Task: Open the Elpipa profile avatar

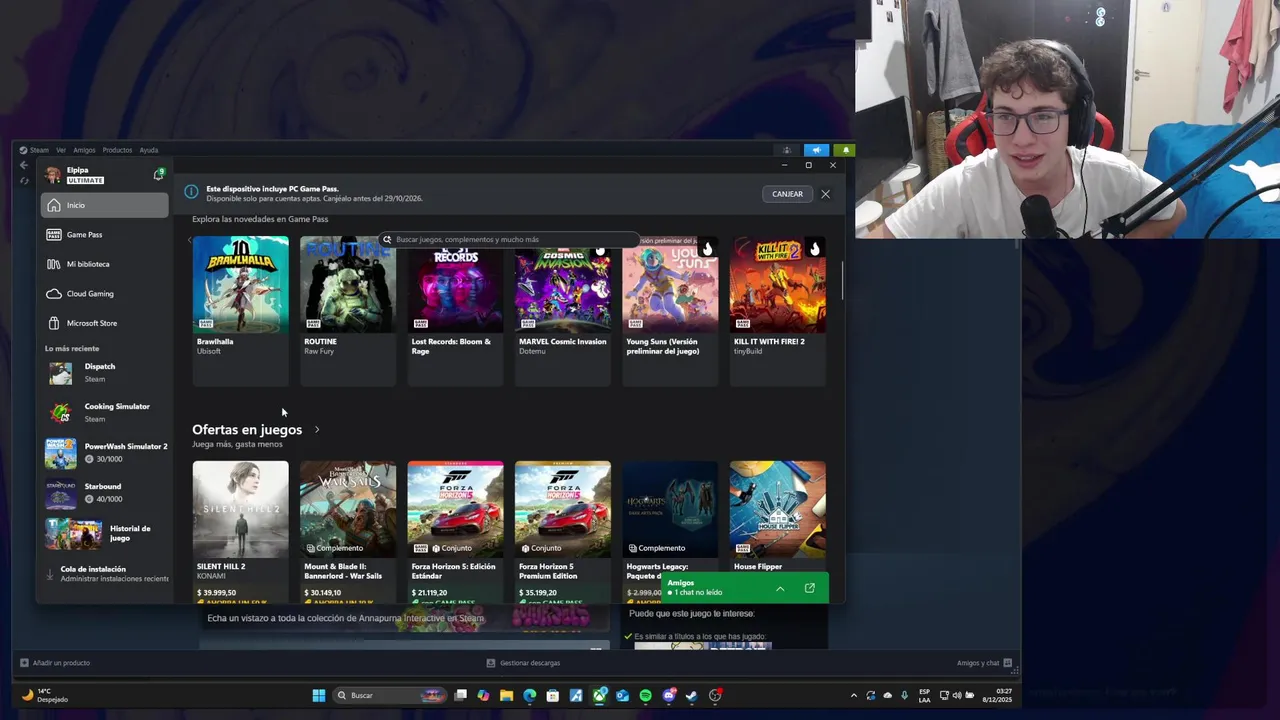Action: (53, 175)
